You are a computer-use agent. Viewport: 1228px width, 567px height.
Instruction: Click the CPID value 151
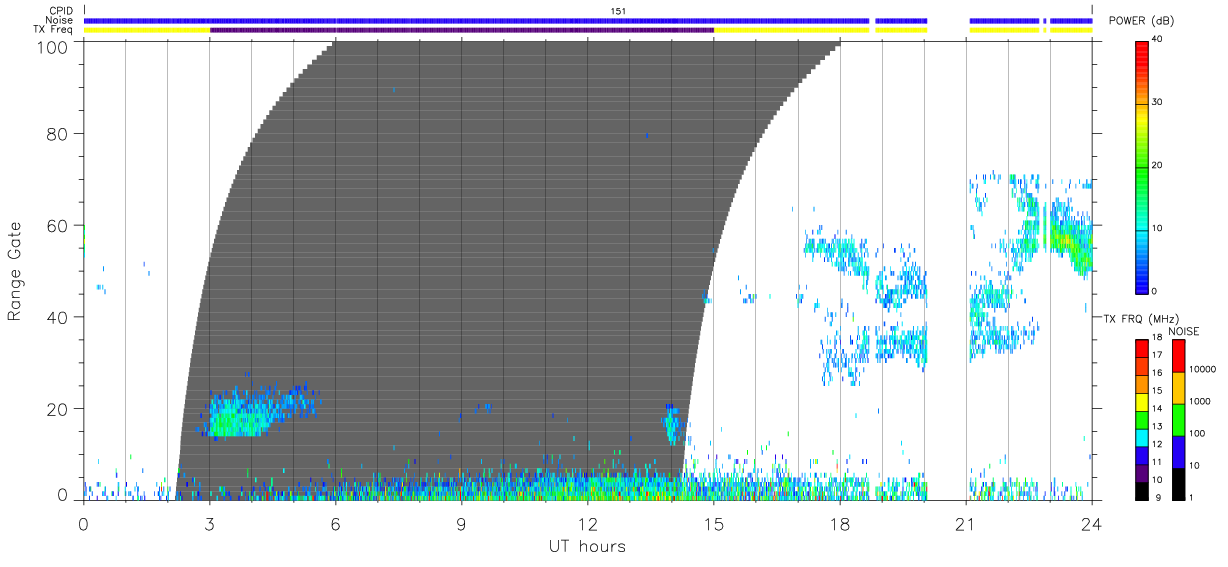click(x=618, y=11)
